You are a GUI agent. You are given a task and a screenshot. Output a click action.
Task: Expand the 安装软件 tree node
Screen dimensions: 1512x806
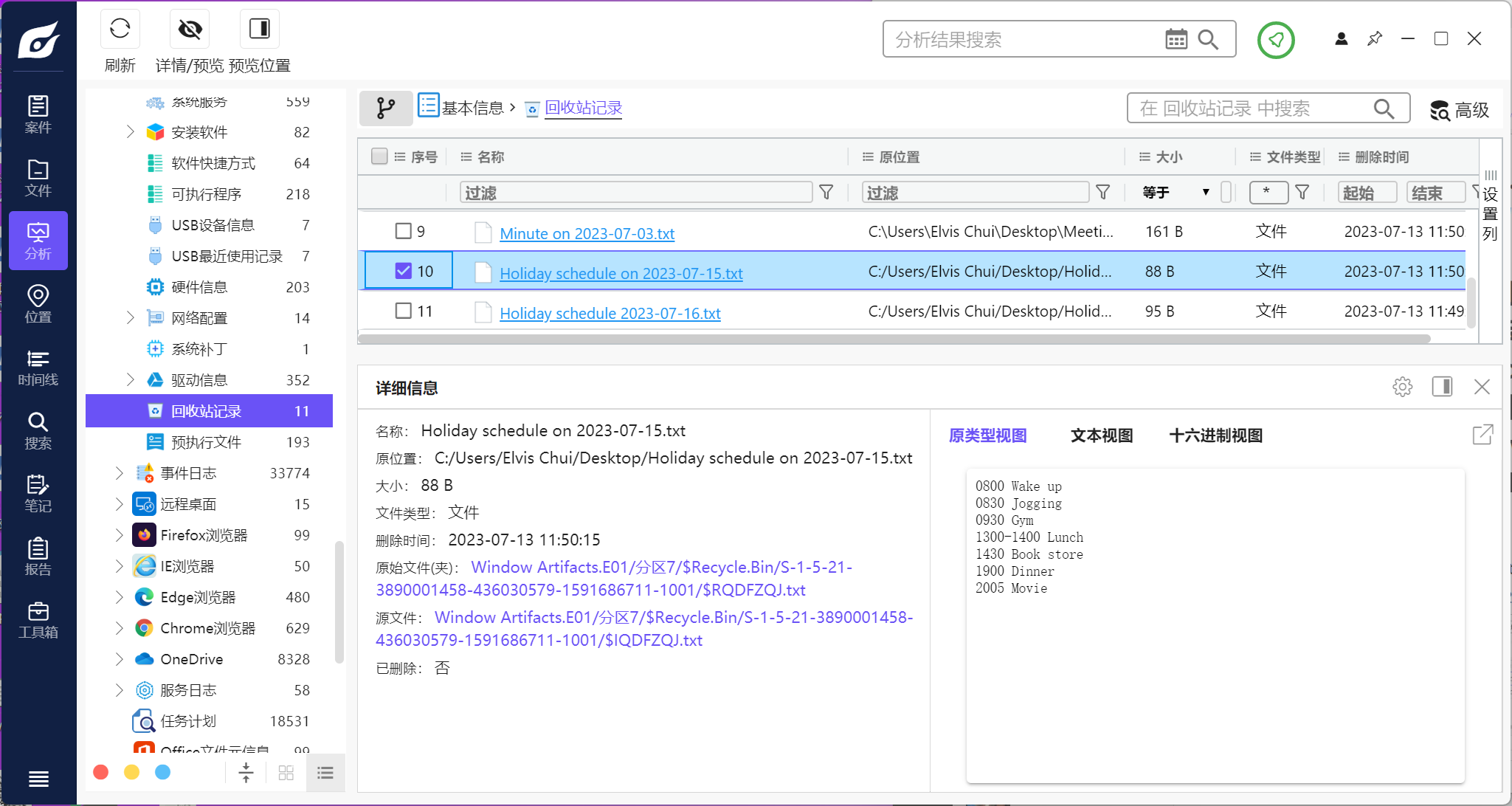click(x=130, y=132)
